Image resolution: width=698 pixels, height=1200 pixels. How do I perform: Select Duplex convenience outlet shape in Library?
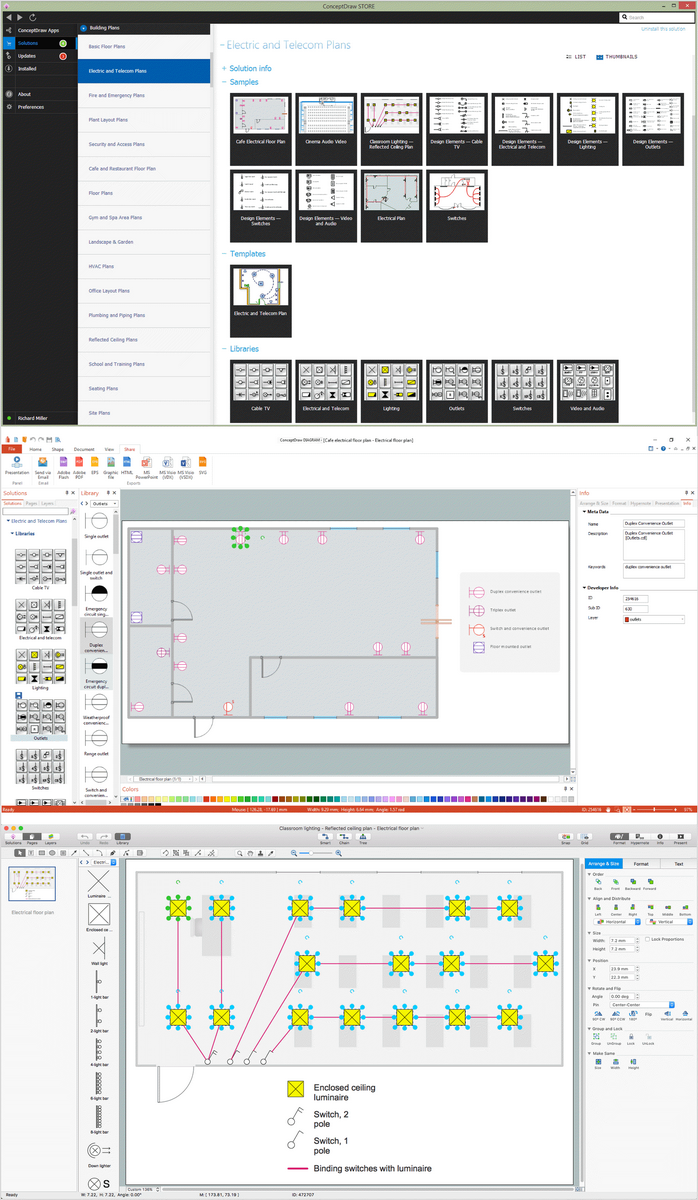click(96, 635)
